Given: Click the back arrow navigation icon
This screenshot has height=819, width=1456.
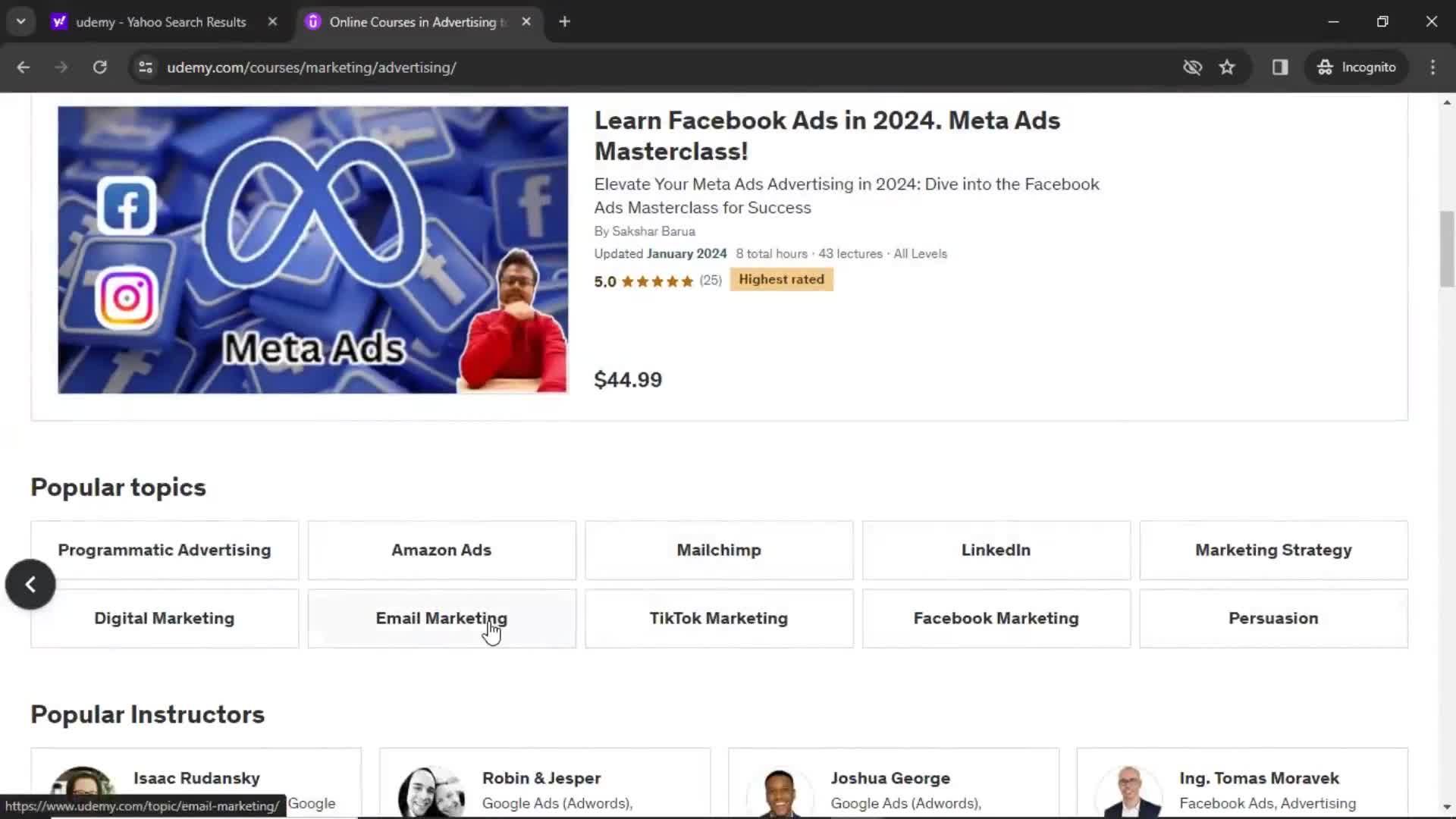Looking at the screenshot, I should [24, 67].
